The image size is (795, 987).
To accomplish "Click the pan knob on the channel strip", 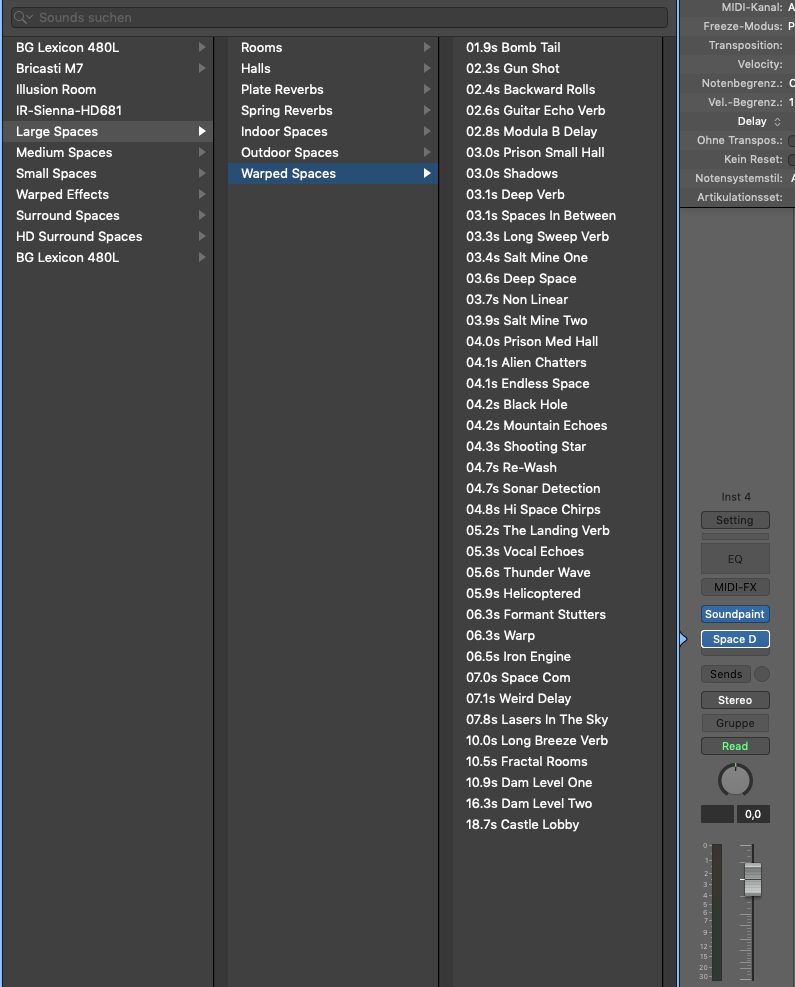I will (735, 779).
